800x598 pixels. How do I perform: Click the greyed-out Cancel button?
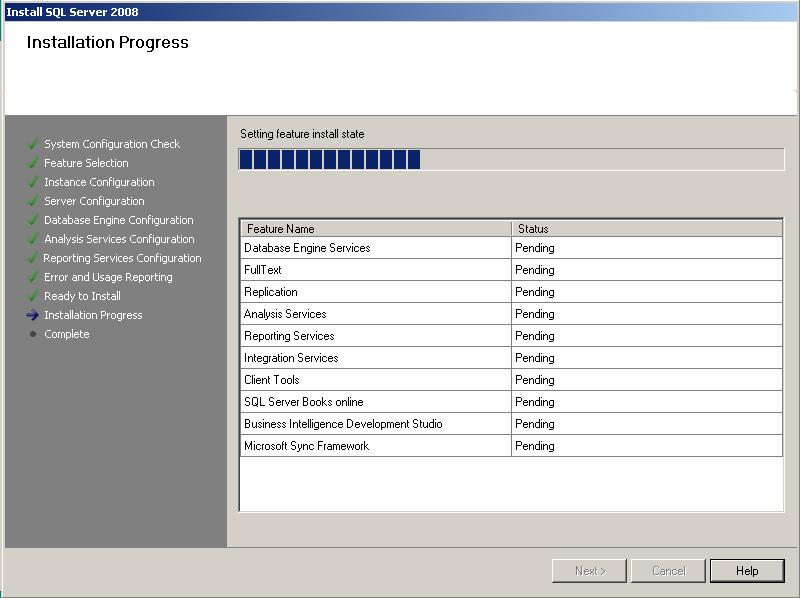668,570
